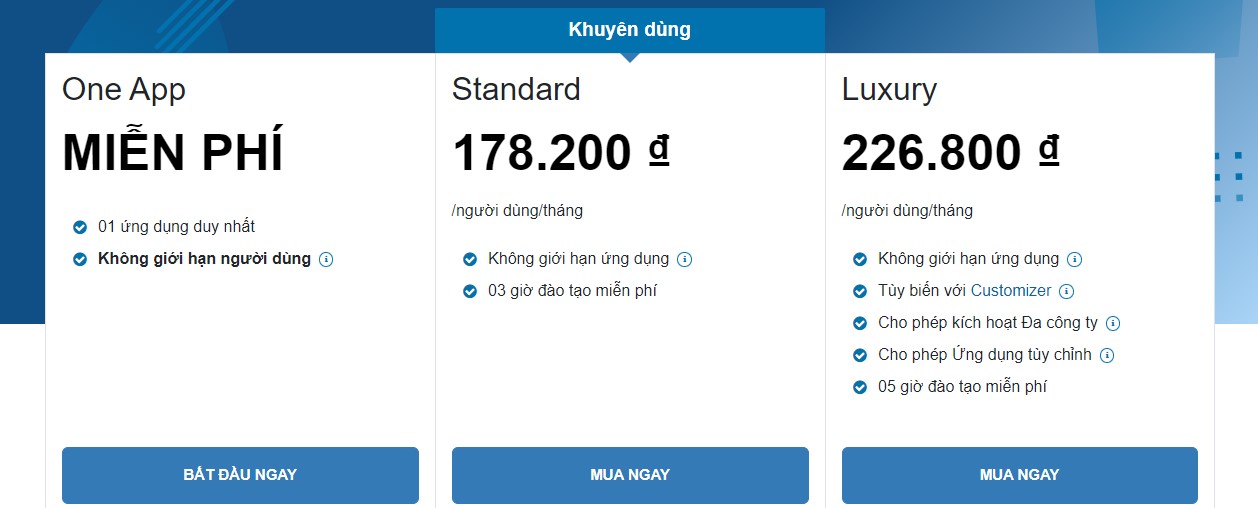Open info icon beside Standard Không giới hạn ứng dụng
The height and width of the screenshot is (508, 1258).
pos(684,259)
